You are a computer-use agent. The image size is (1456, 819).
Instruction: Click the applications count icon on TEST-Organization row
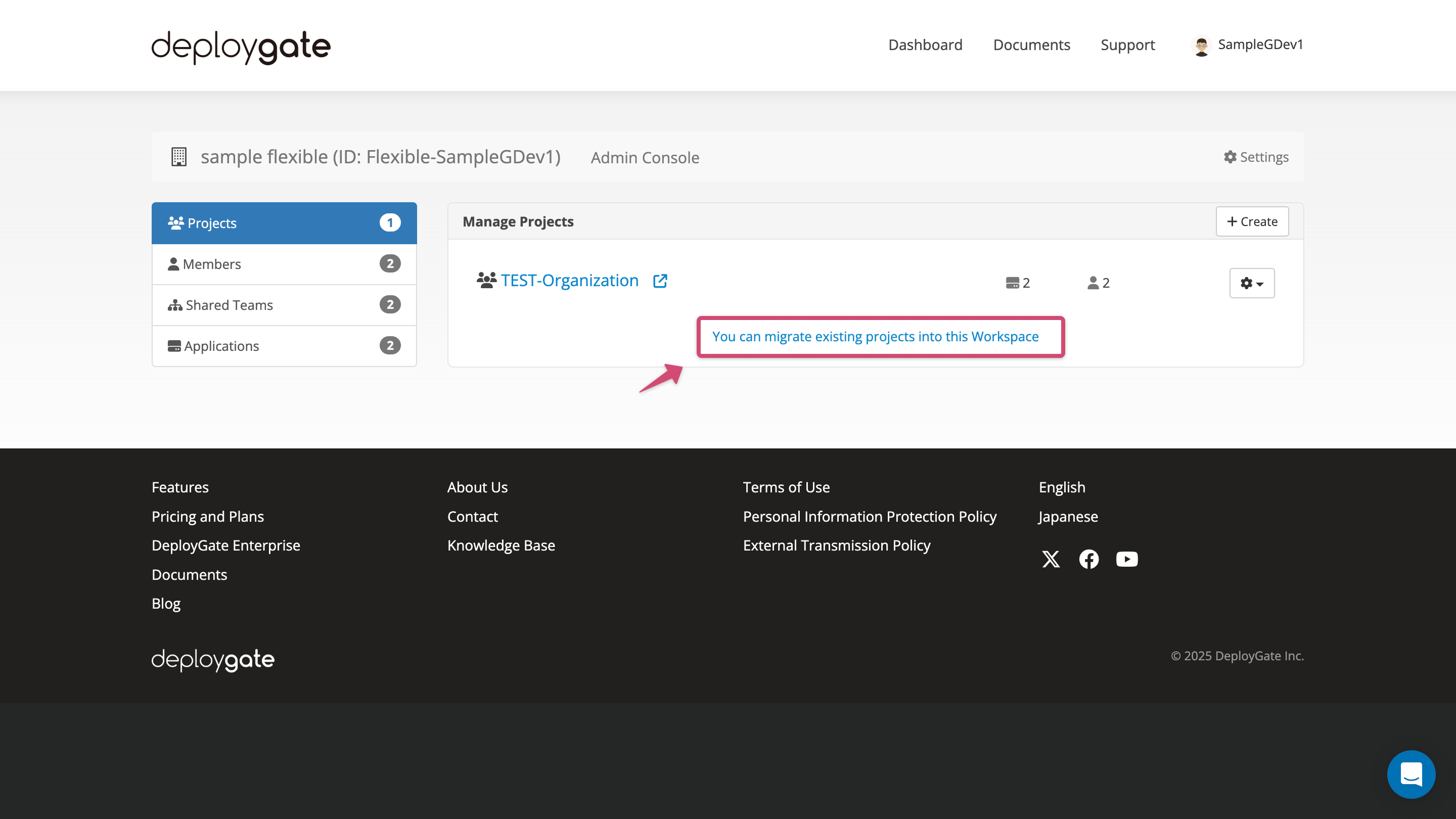pyautogui.click(x=1012, y=283)
